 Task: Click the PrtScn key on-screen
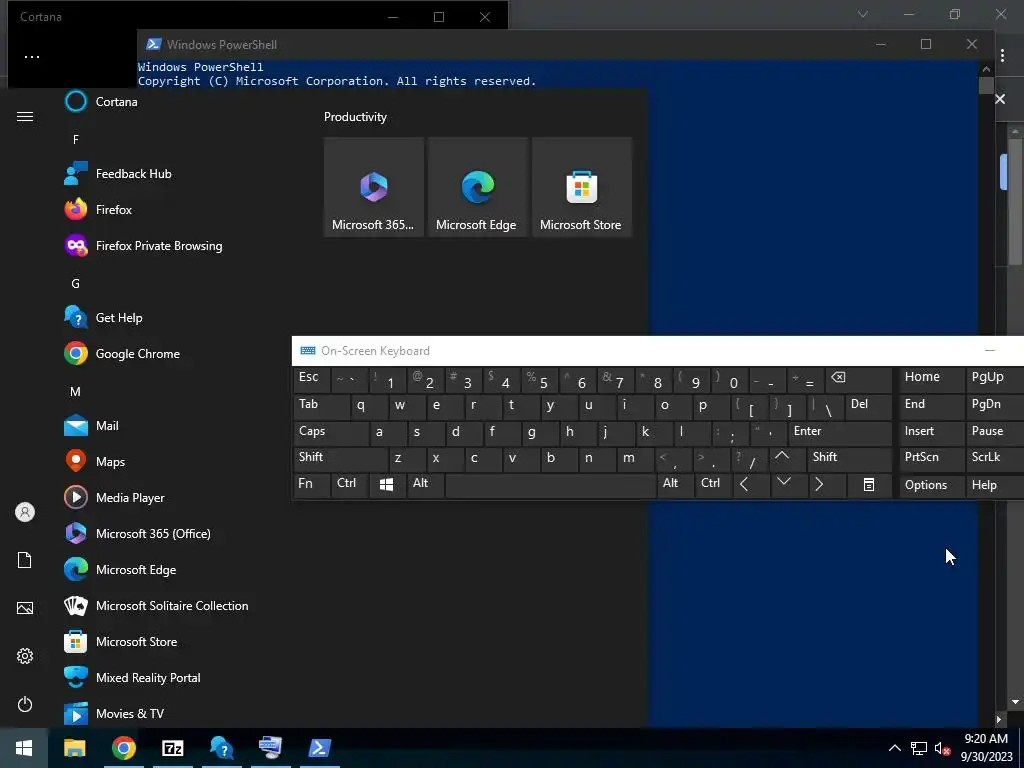click(x=931, y=459)
